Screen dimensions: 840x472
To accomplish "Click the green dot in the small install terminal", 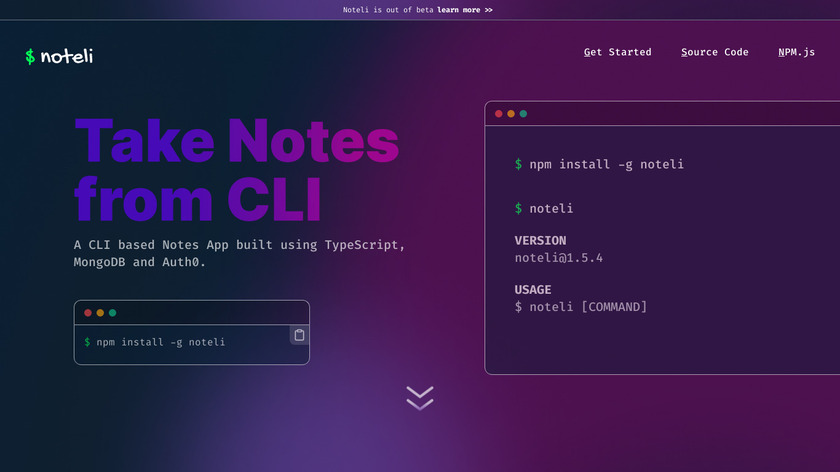I will coord(112,313).
